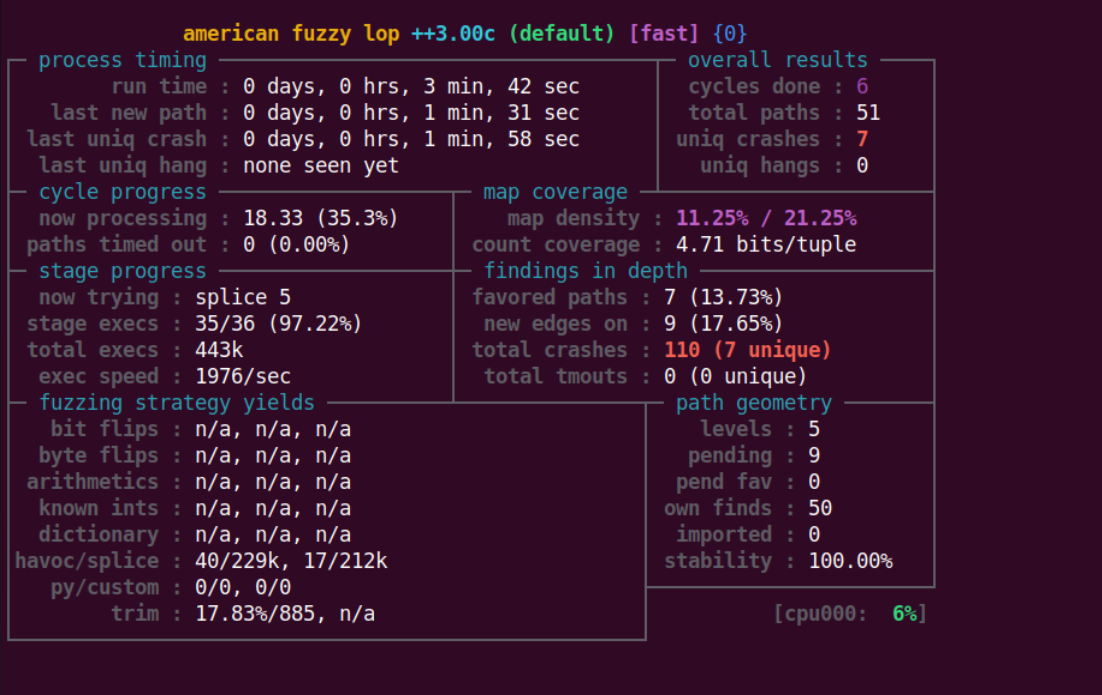Screen dimensions: 1102x695
Task: Click the run time value
Action: pyautogui.click(x=410, y=87)
